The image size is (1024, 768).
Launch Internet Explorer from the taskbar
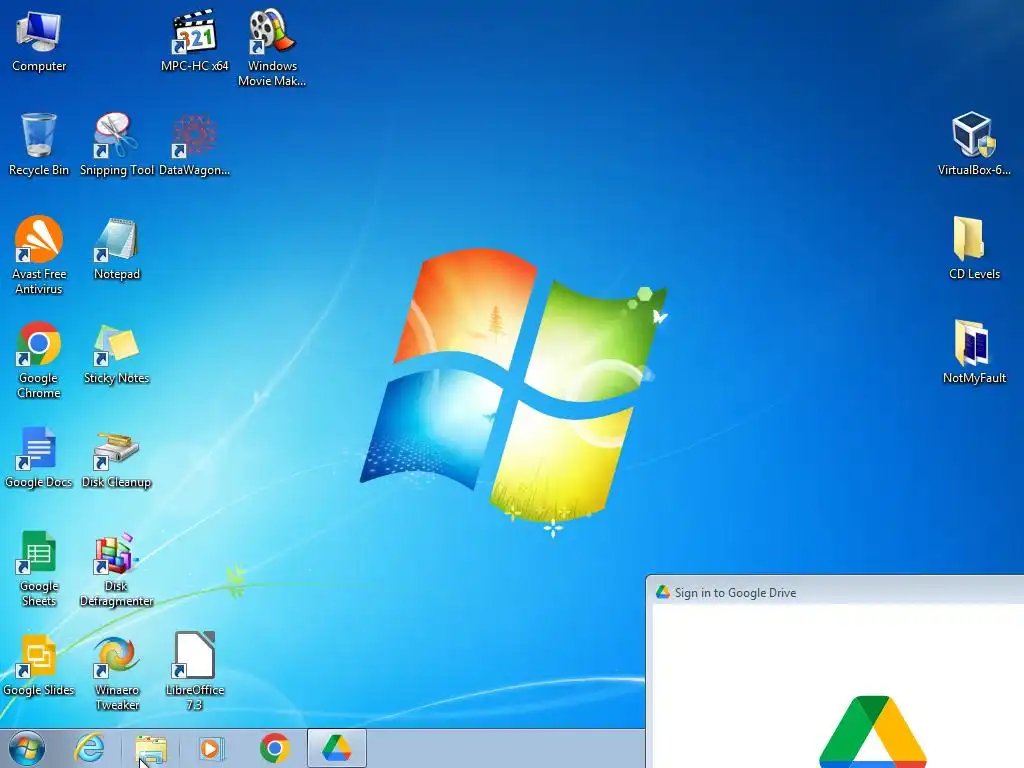(x=89, y=748)
